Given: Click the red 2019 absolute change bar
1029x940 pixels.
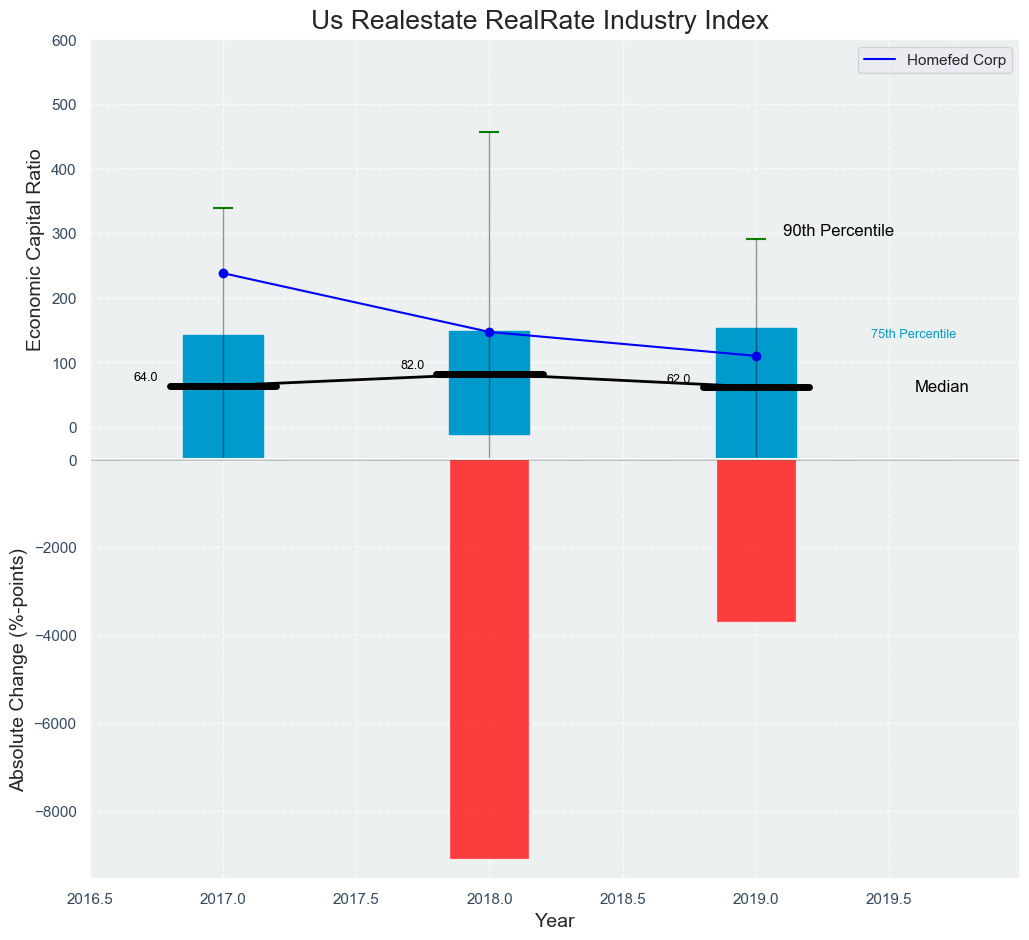Looking at the screenshot, I should tap(756, 540).
